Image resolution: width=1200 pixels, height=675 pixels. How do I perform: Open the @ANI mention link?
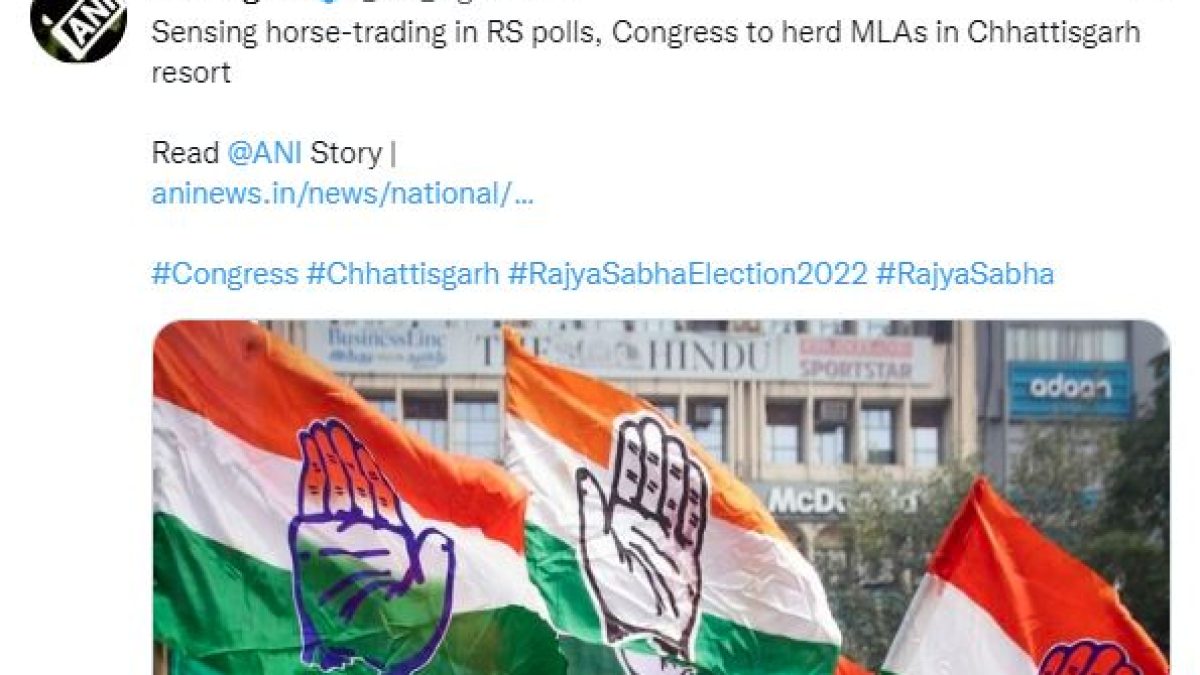pos(265,153)
